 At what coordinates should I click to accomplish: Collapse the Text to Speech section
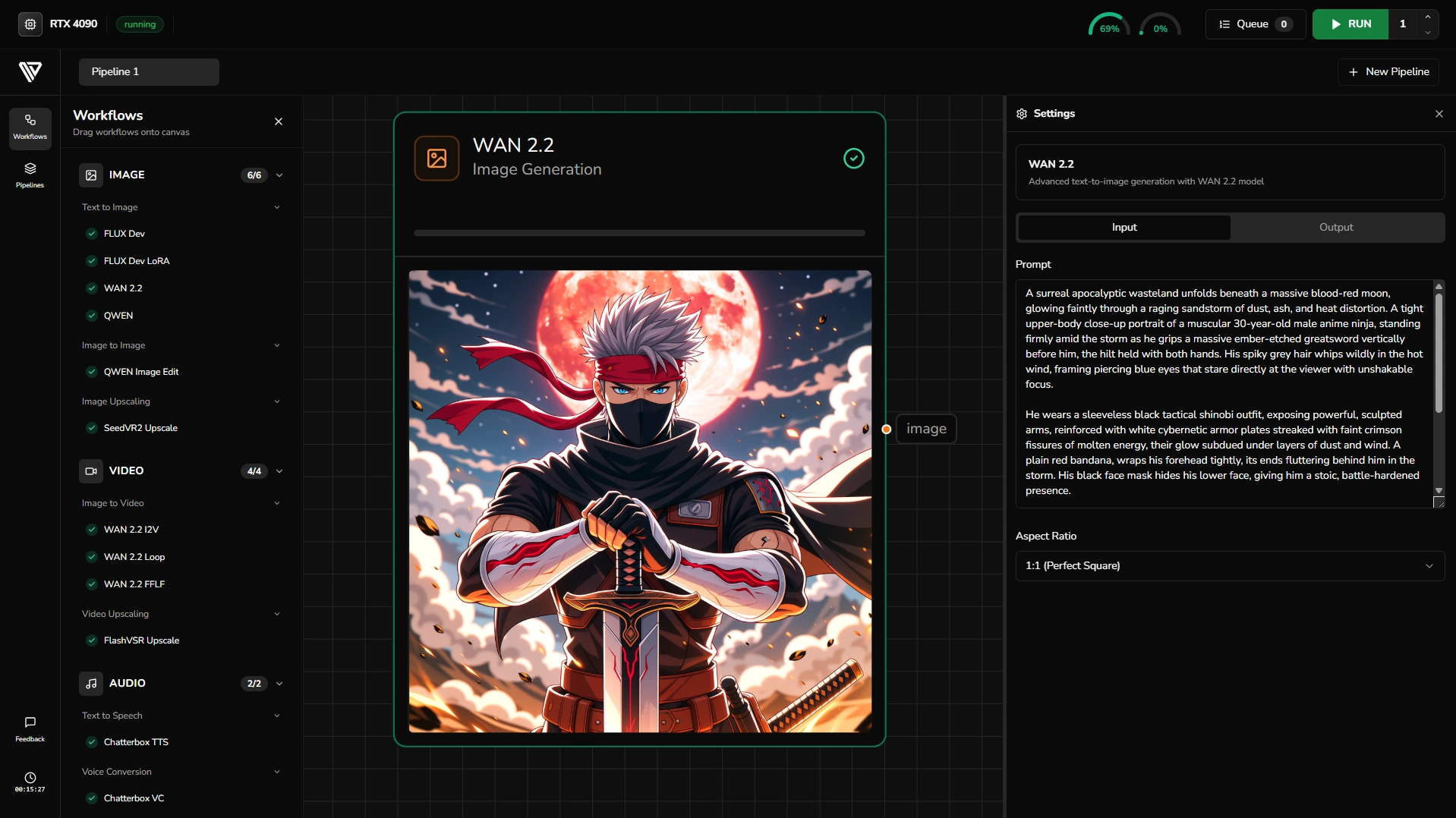tap(276, 716)
